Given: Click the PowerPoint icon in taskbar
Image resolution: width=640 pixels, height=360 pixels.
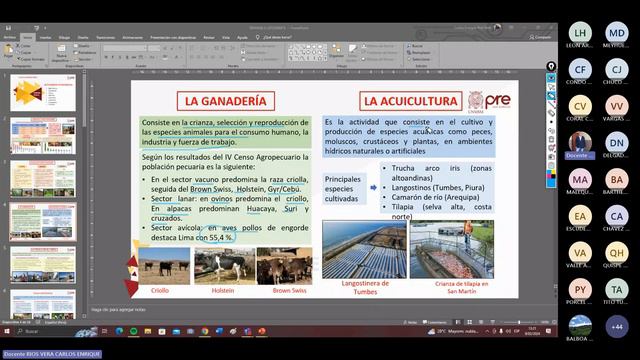Looking at the screenshot, I should 262,331.
